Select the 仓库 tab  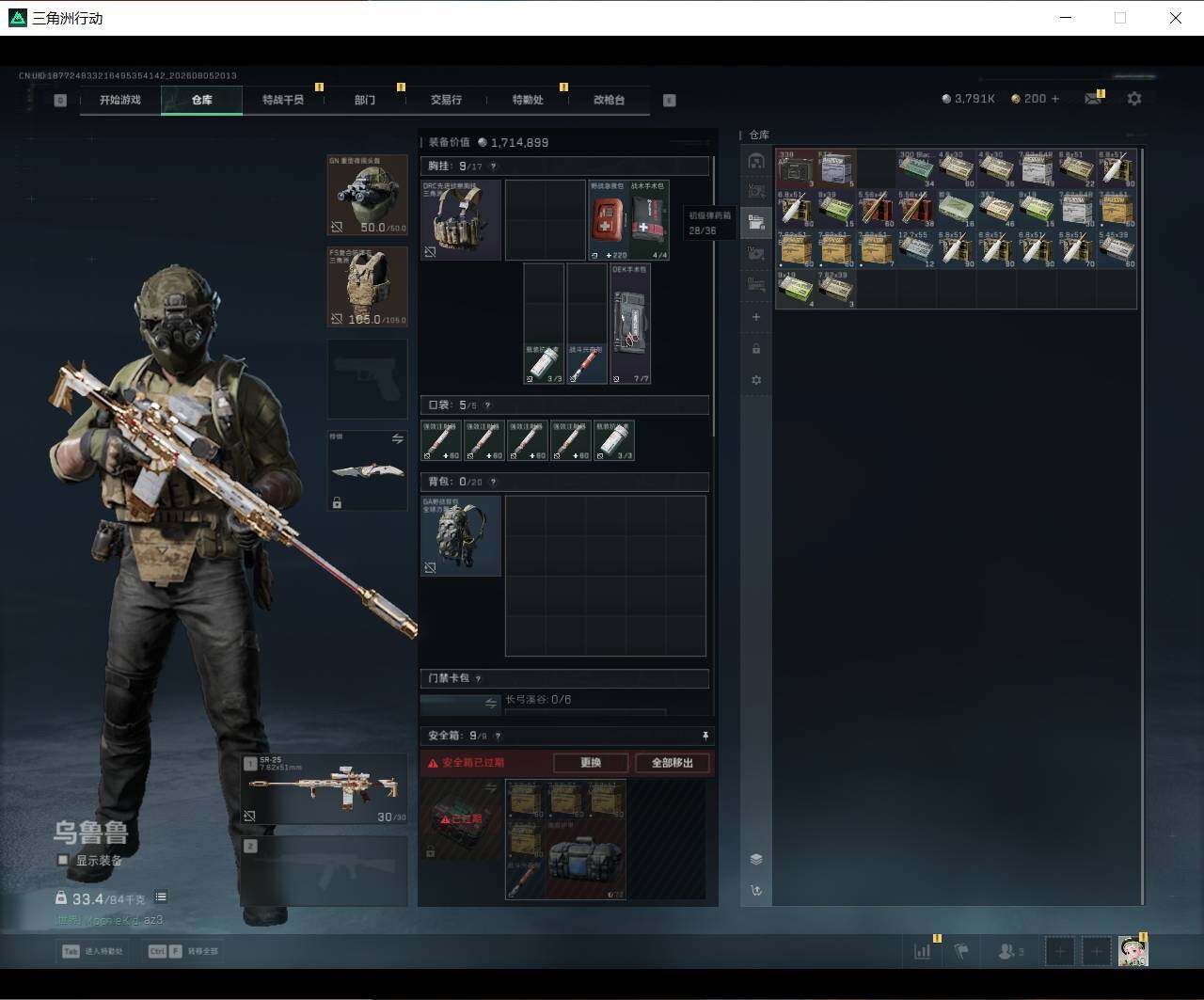[x=202, y=100]
